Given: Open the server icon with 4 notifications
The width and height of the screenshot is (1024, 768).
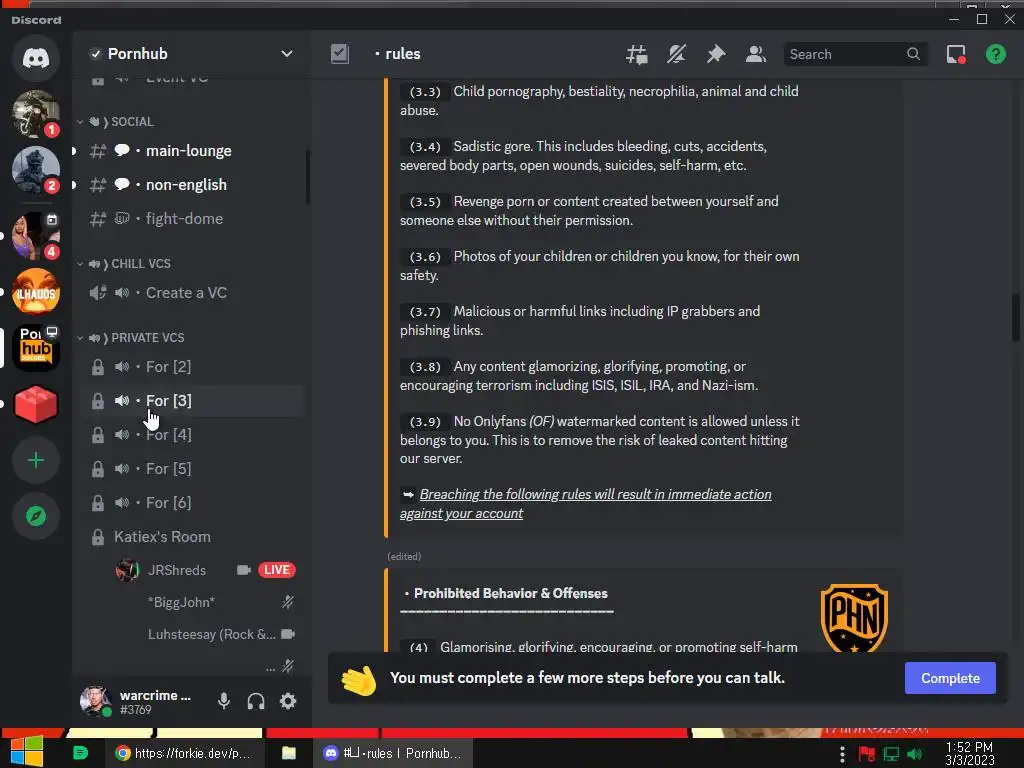Looking at the screenshot, I should coord(36,235).
